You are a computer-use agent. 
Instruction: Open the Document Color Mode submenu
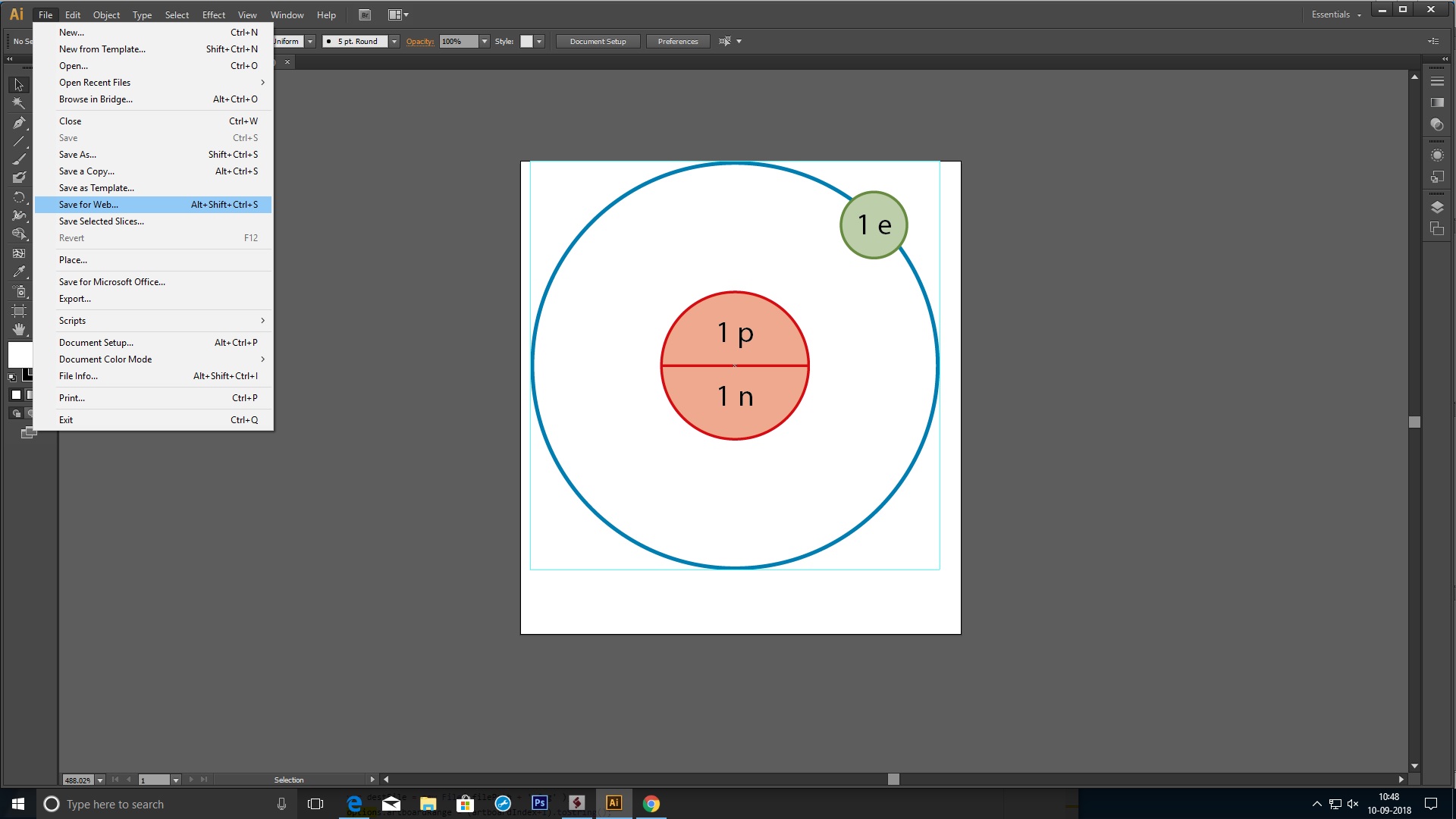click(153, 359)
